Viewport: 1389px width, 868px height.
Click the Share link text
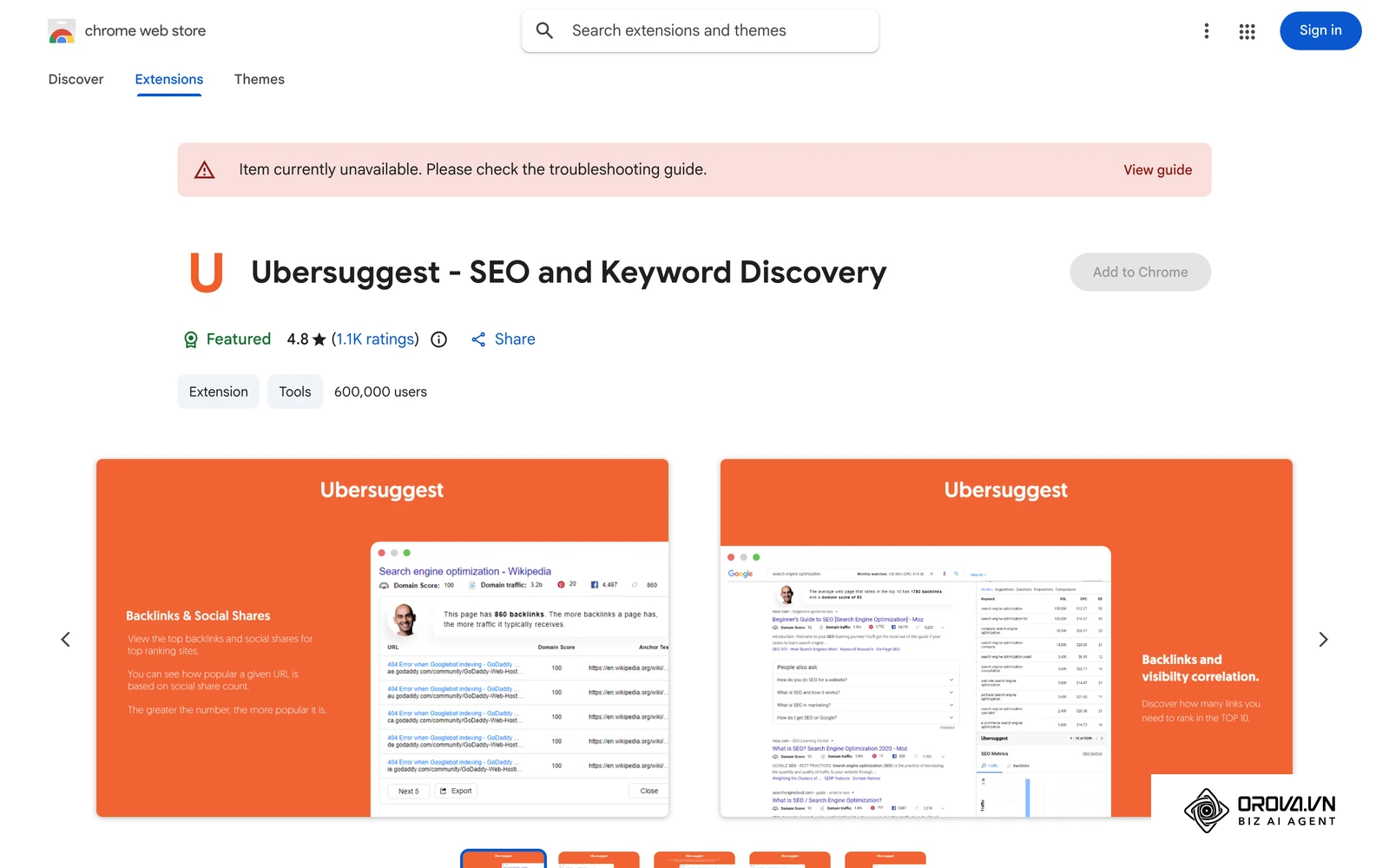click(515, 339)
